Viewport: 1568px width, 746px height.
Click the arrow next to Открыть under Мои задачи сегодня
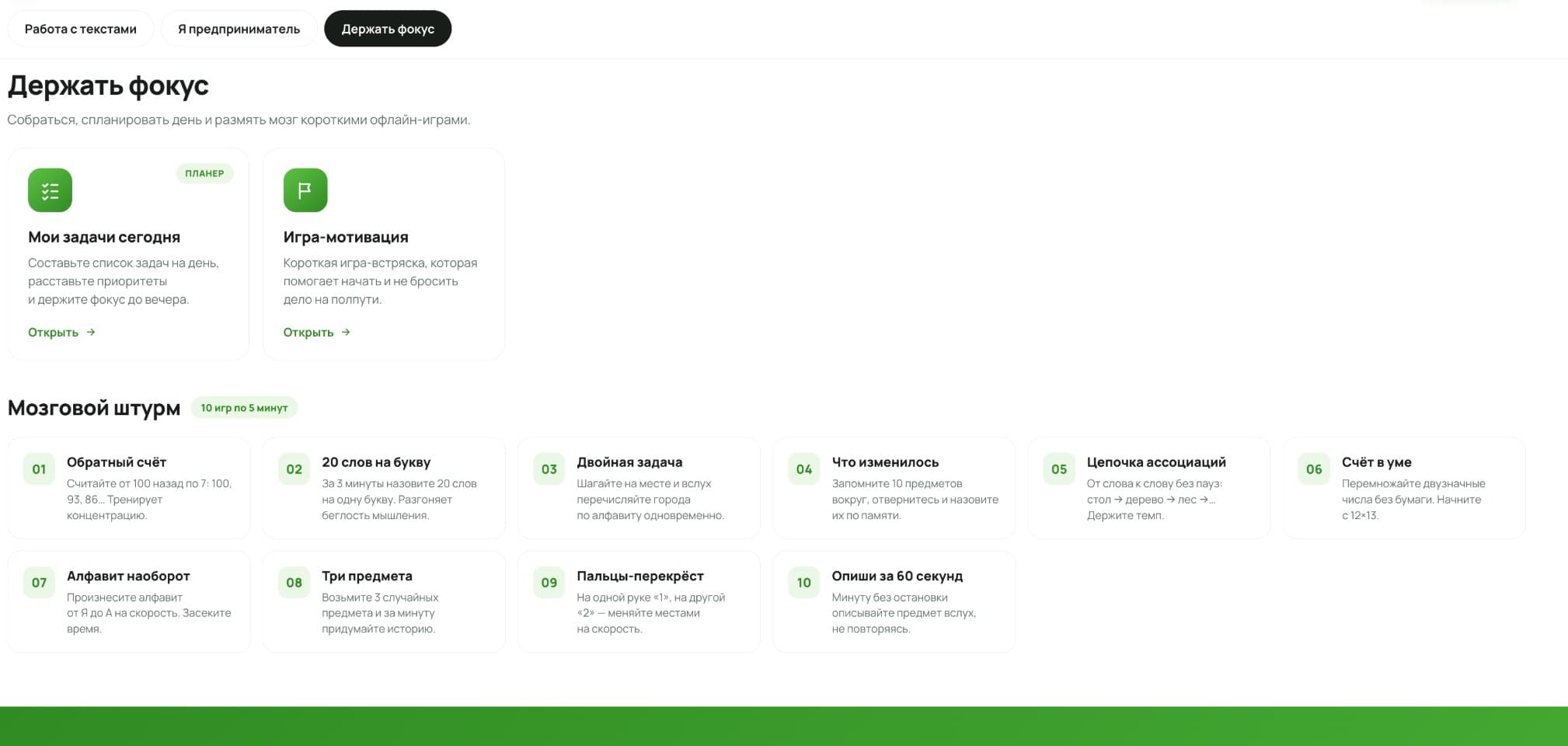pyautogui.click(x=91, y=332)
